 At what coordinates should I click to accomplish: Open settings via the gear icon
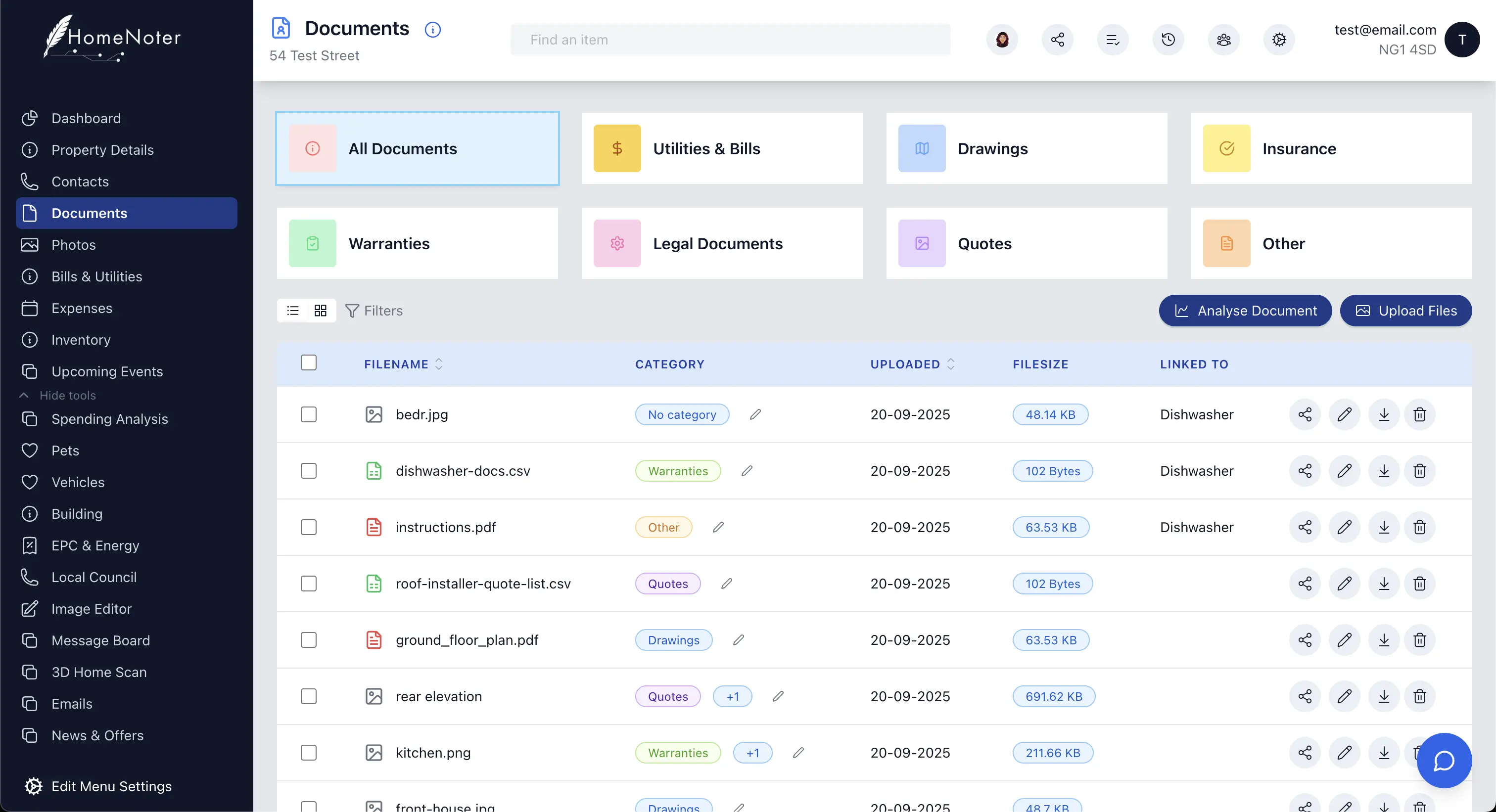[x=1279, y=40]
